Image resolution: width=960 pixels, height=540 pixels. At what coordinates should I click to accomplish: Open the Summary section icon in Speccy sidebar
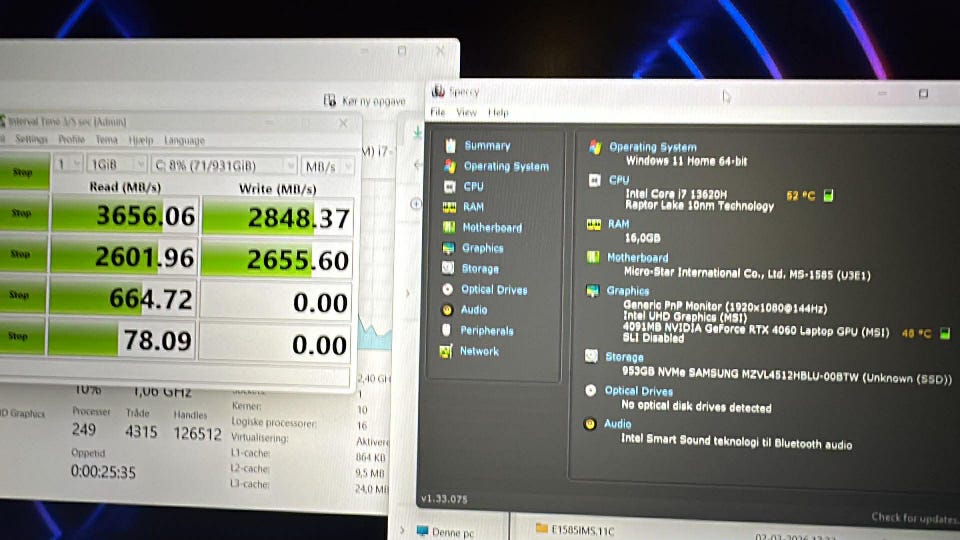(x=451, y=146)
